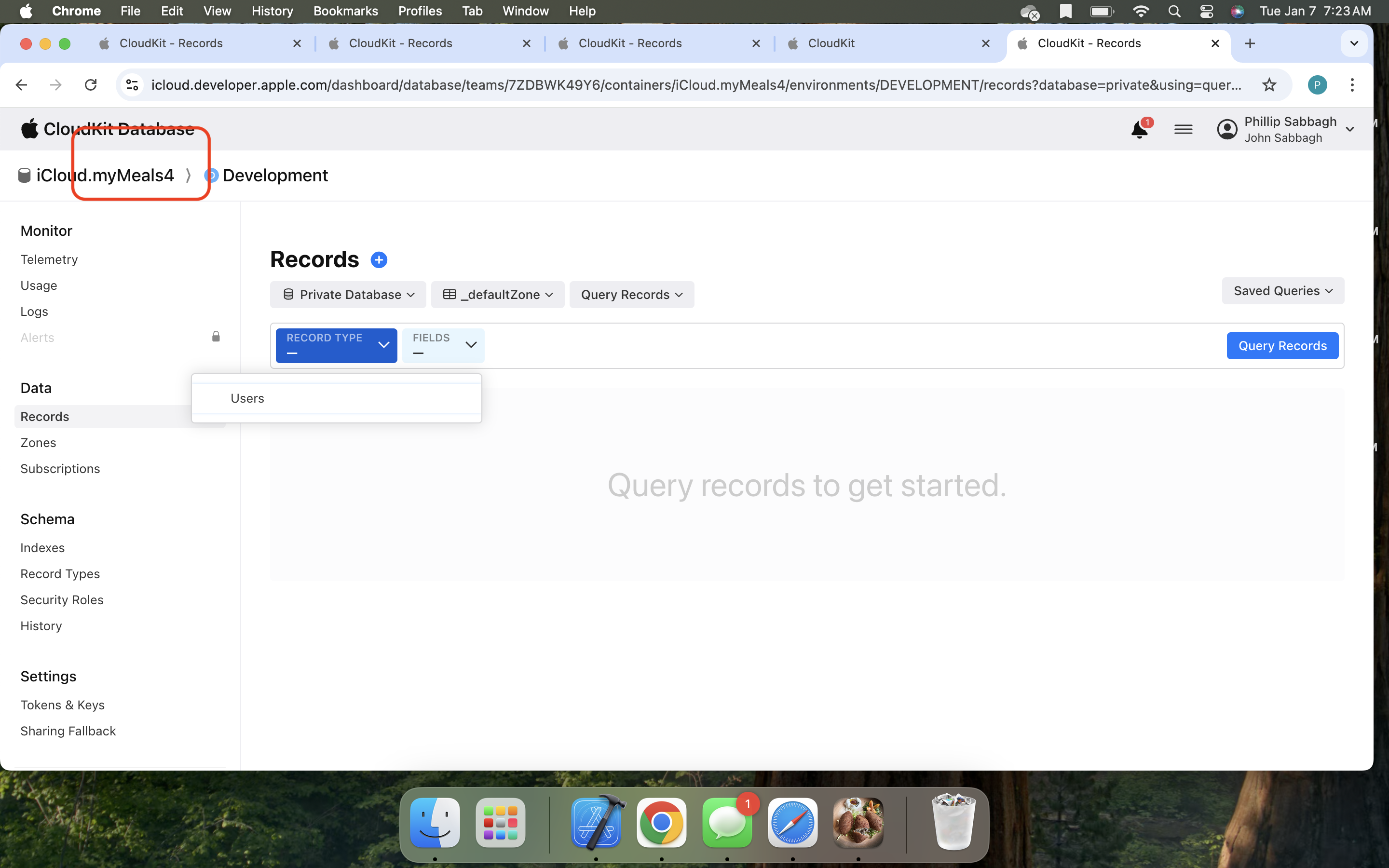The image size is (1389, 868).
Task: Open the Wi-Fi status menu
Action: pos(1141,12)
